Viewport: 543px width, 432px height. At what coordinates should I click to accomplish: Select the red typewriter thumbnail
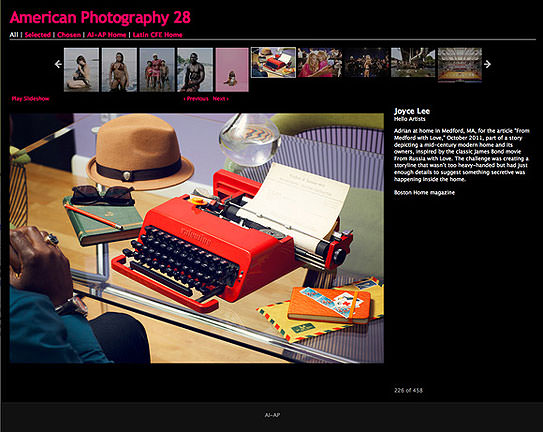point(273,62)
